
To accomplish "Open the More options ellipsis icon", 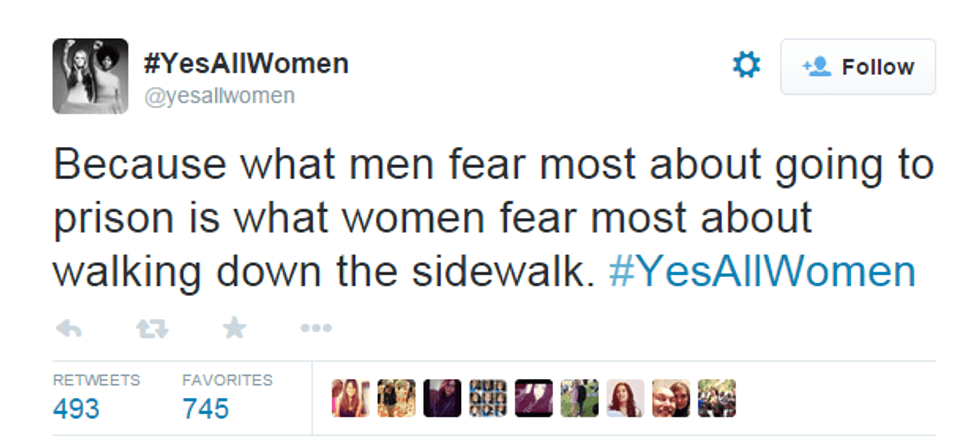I will coord(316,327).
